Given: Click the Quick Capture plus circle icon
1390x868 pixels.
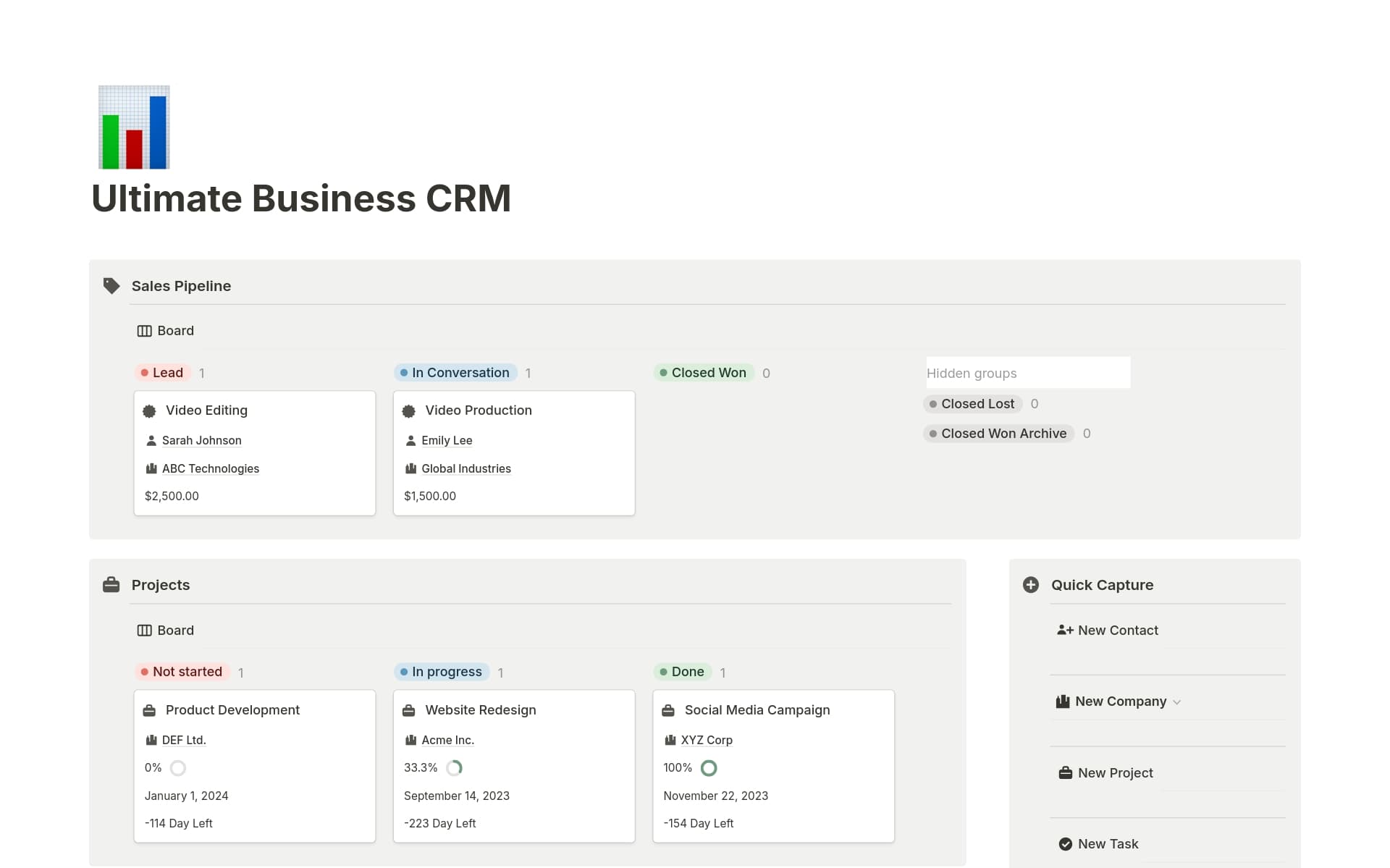Looking at the screenshot, I should [1031, 585].
